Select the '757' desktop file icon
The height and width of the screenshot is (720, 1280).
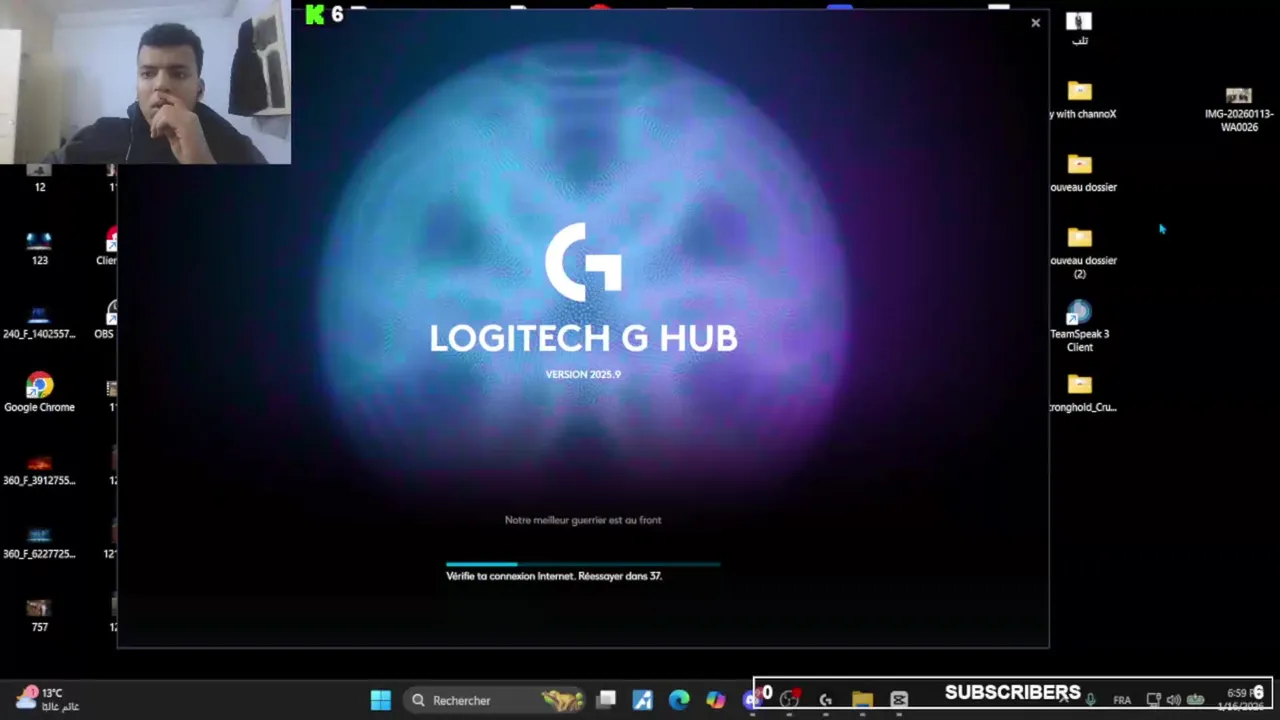point(39,614)
